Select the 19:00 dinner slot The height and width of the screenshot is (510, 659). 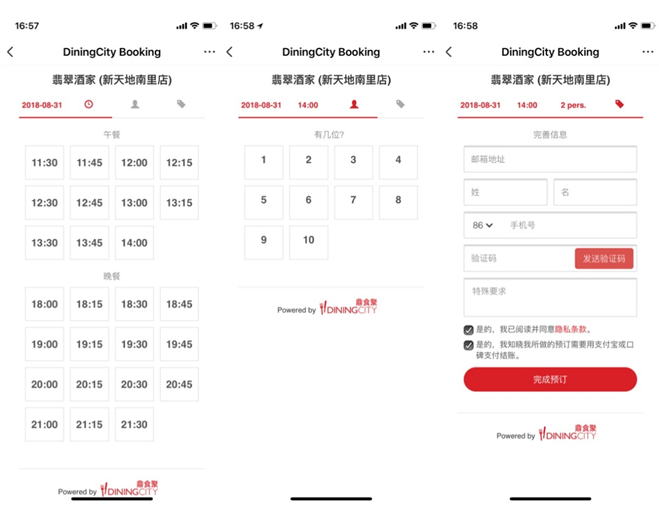[x=45, y=344]
